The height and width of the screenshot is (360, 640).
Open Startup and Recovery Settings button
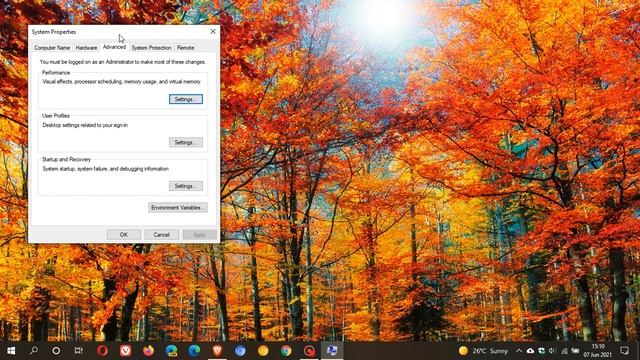coord(186,186)
